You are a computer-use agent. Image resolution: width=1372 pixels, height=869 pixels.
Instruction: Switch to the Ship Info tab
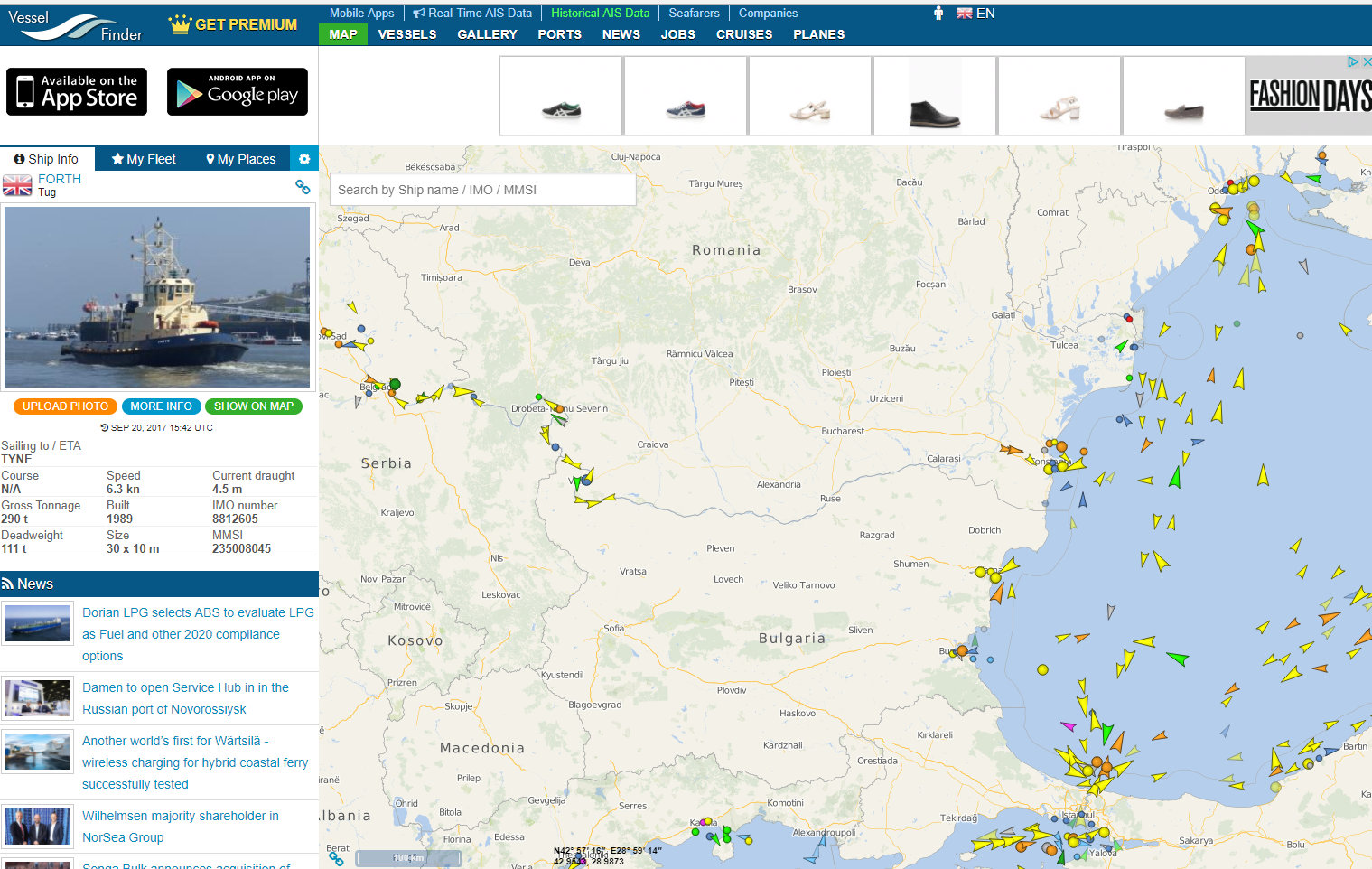coord(47,159)
